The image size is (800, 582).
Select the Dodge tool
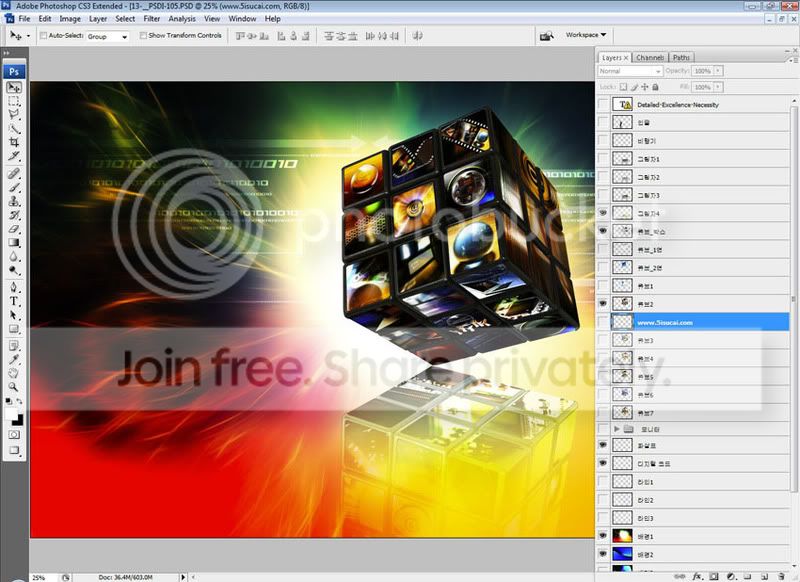point(14,270)
